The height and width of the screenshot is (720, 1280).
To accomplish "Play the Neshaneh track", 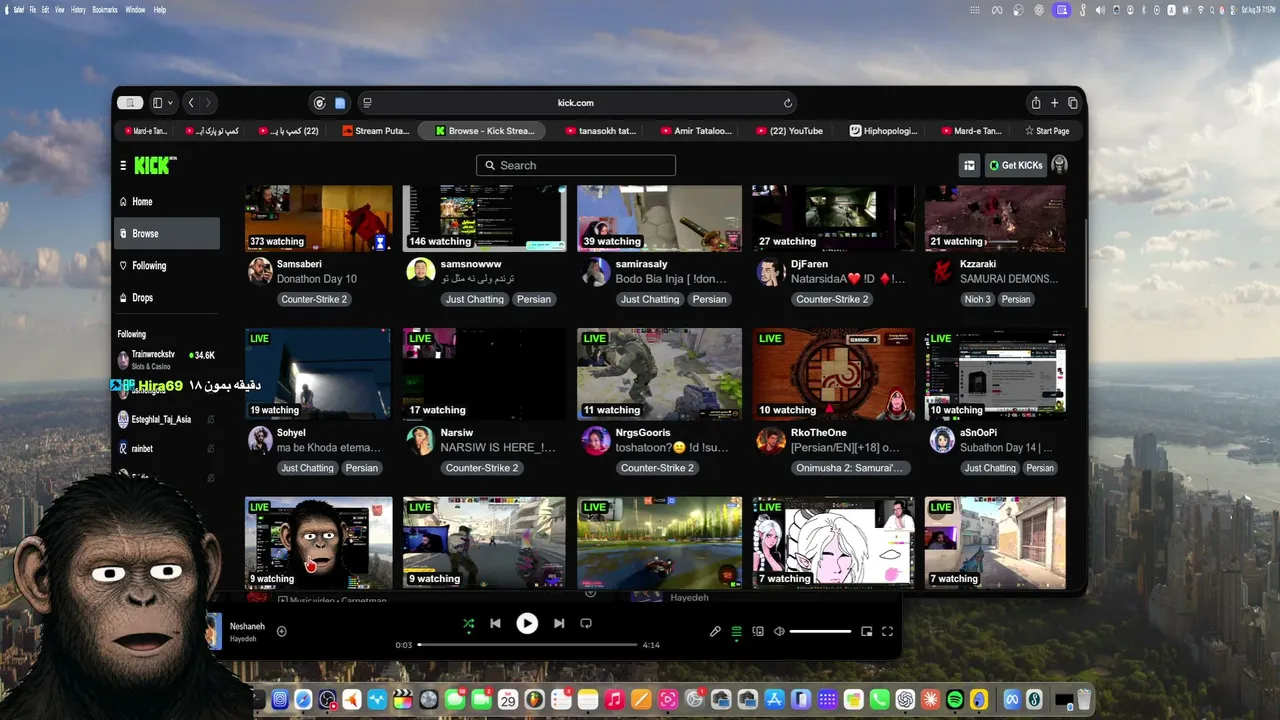I will point(527,623).
